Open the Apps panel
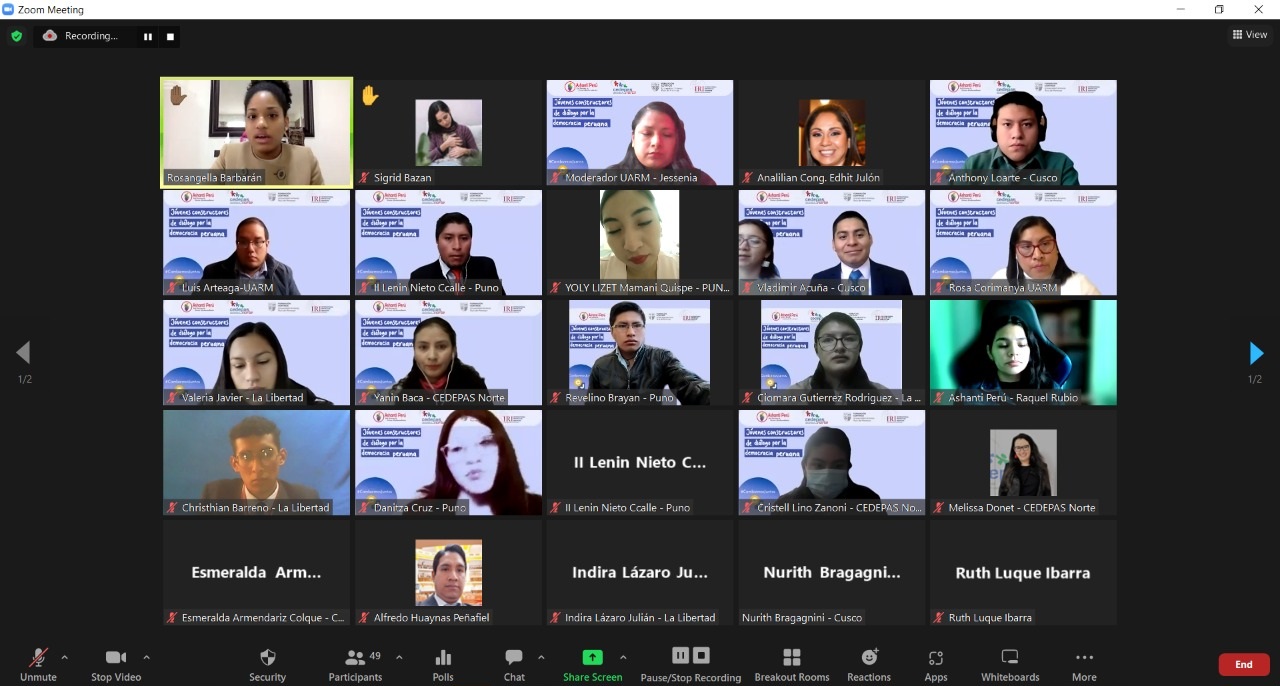Image resolution: width=1280 pixels, height=686 pixels. pos(936,665)
